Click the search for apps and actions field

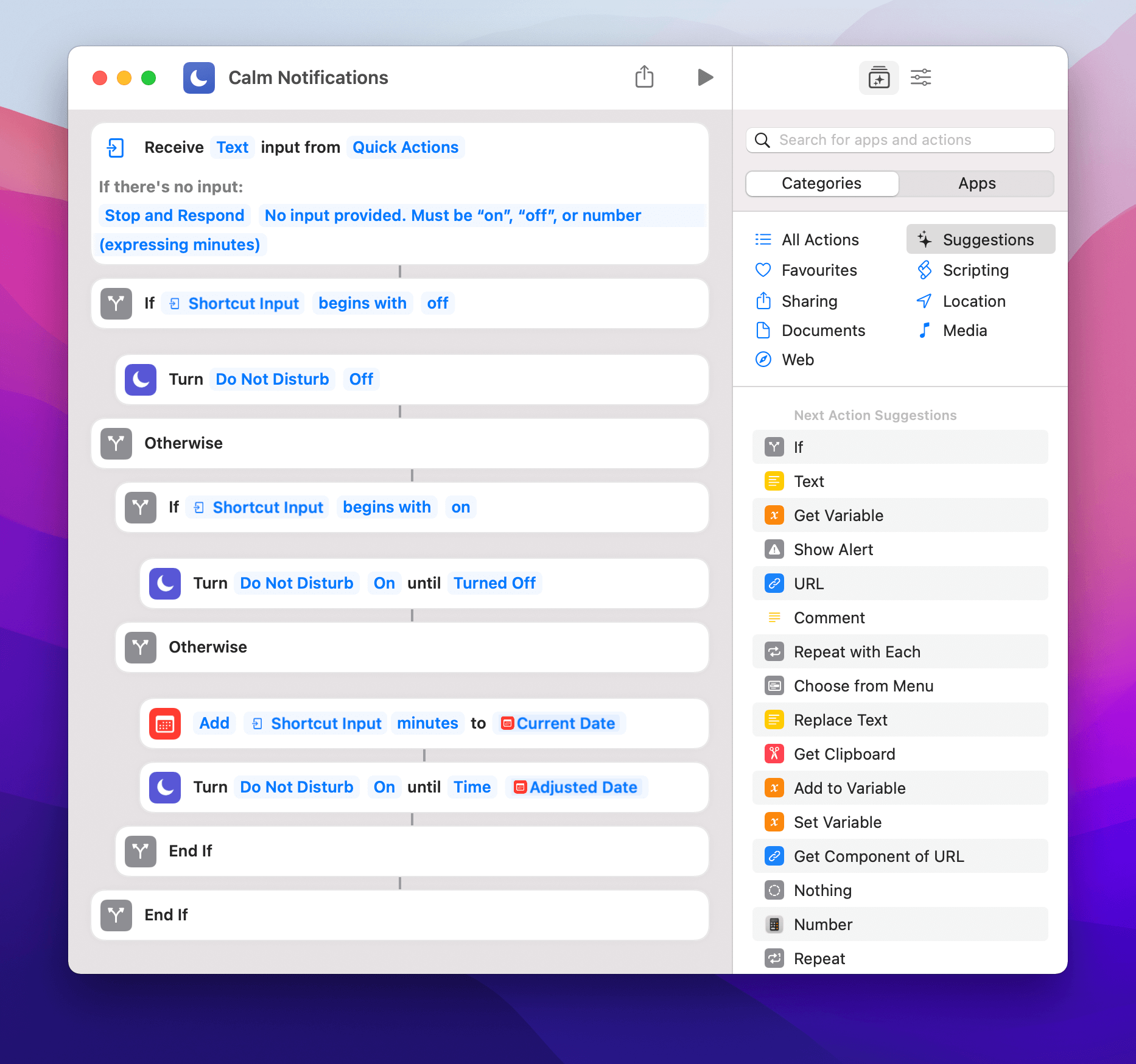point(900,140)
